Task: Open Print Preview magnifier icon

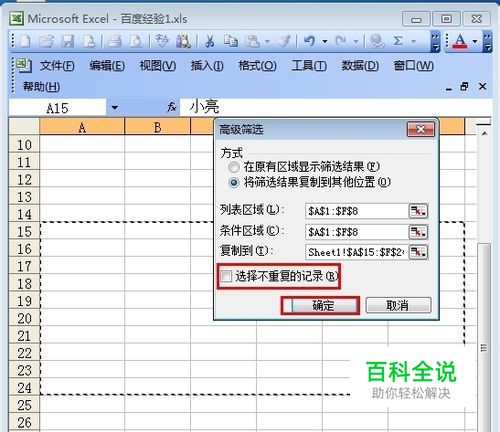Action: (136, 41)
